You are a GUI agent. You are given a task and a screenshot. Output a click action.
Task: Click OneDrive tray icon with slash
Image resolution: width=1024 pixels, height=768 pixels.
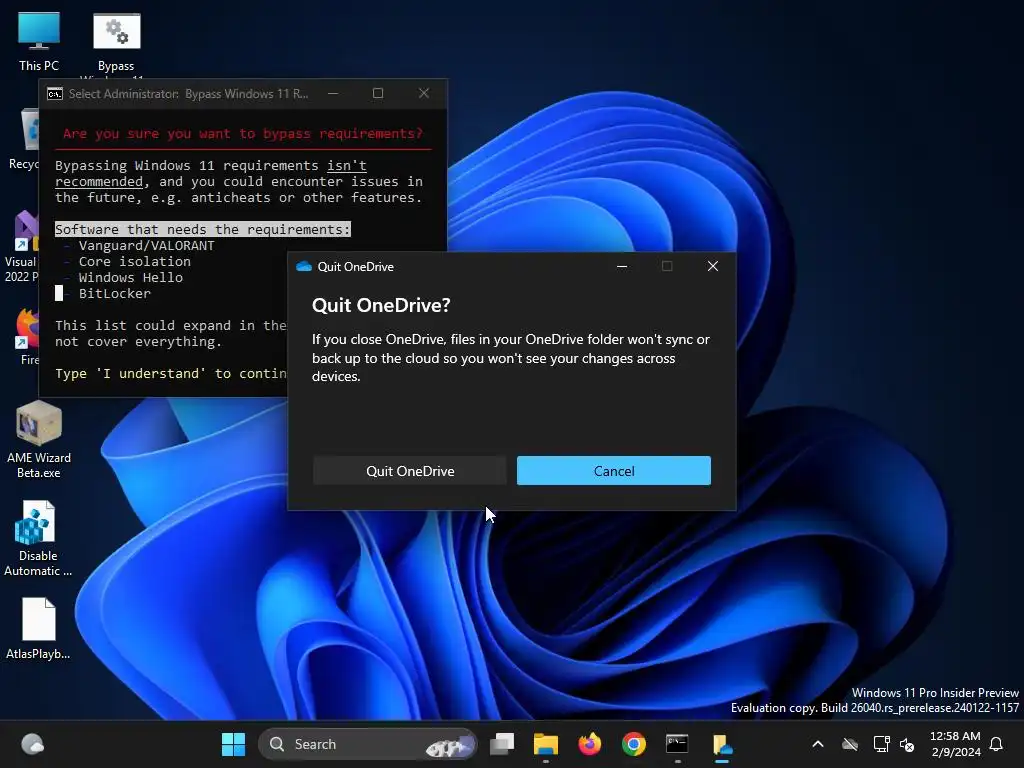coord(850,744)
